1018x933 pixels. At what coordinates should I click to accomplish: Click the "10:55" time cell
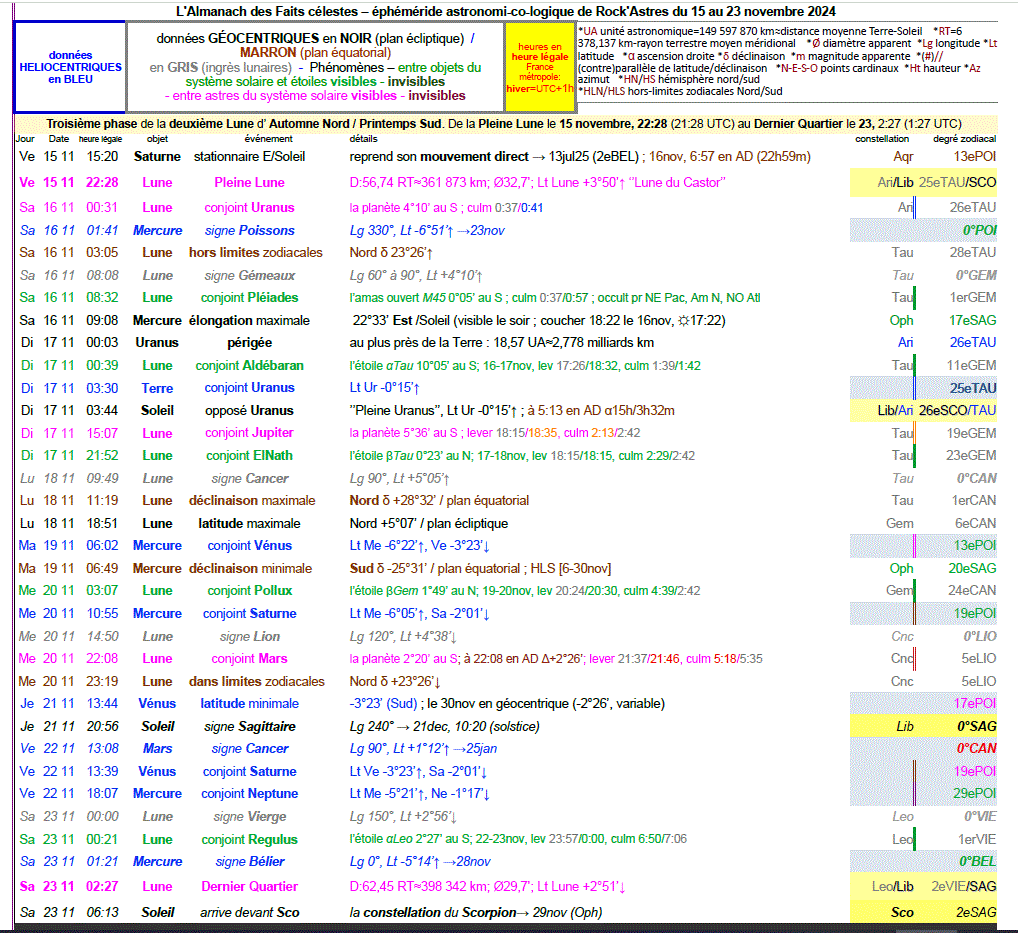coord(102,614)
